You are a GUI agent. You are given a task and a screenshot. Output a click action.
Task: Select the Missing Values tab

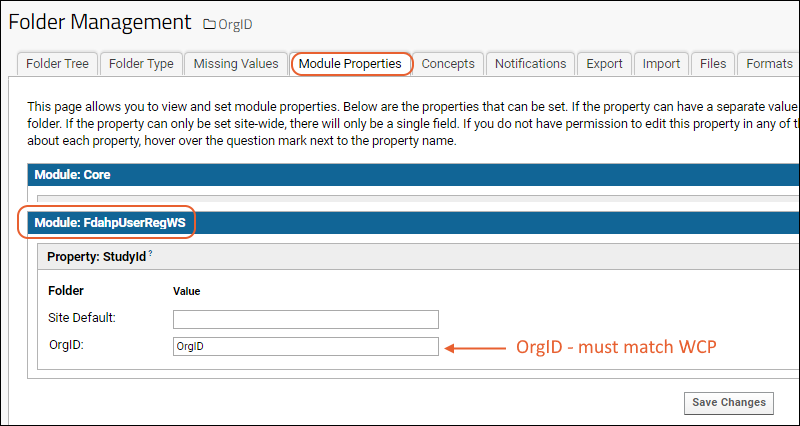coord(236,64)
